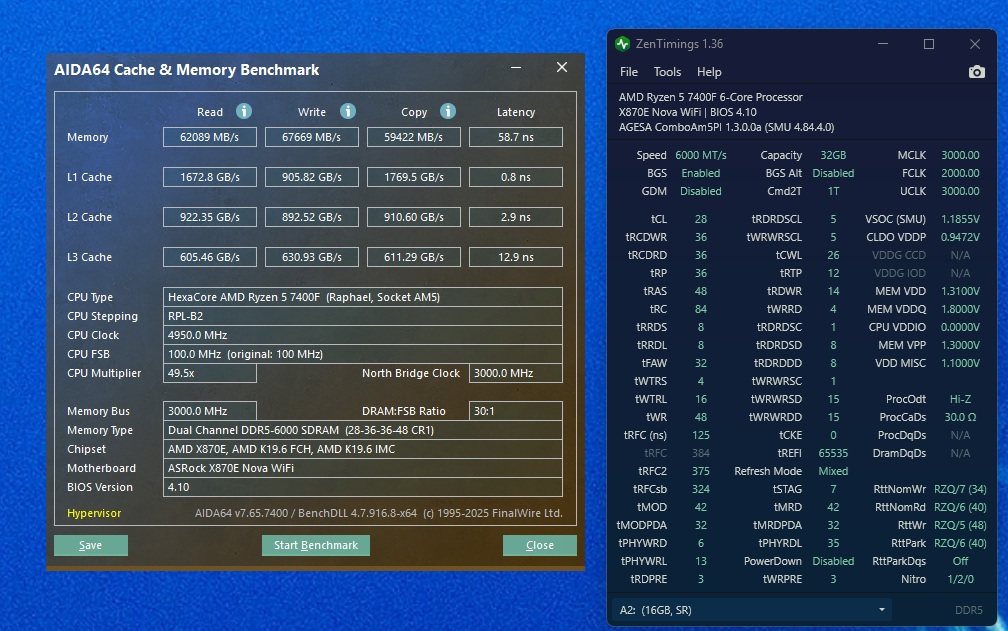Click the Write info icon in AIDA64
This screenshot has height=631, width=1008.
coord(348,111)
